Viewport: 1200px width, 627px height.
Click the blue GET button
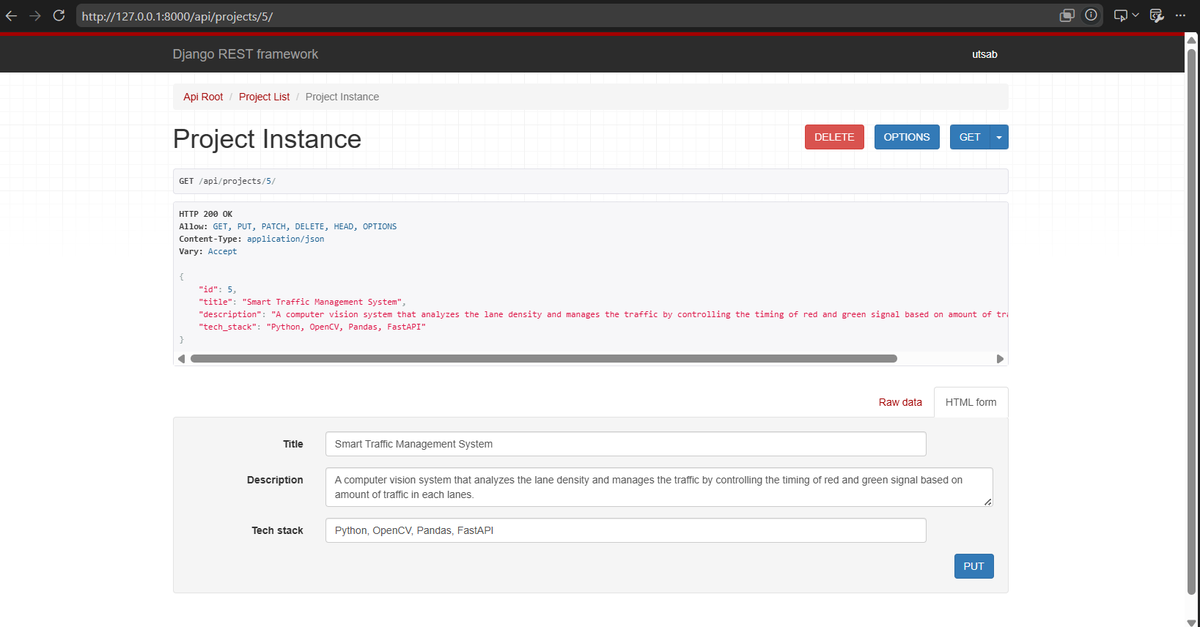tap(970, 137)
